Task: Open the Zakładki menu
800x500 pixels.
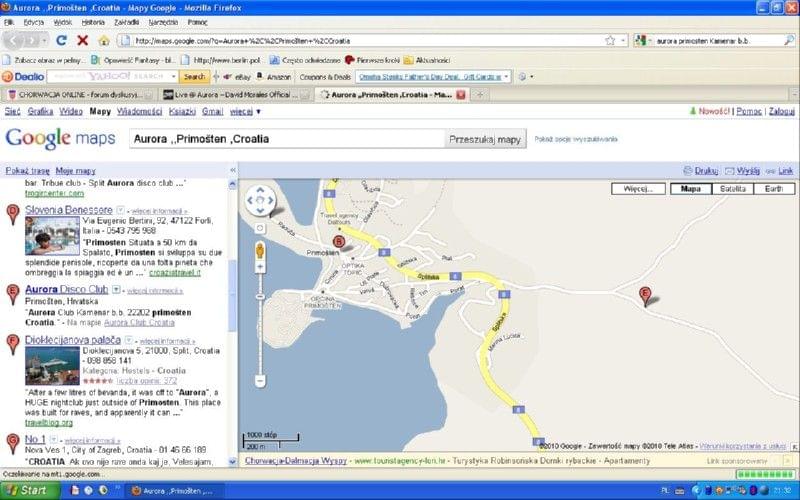Action: [x=126, y=21]
